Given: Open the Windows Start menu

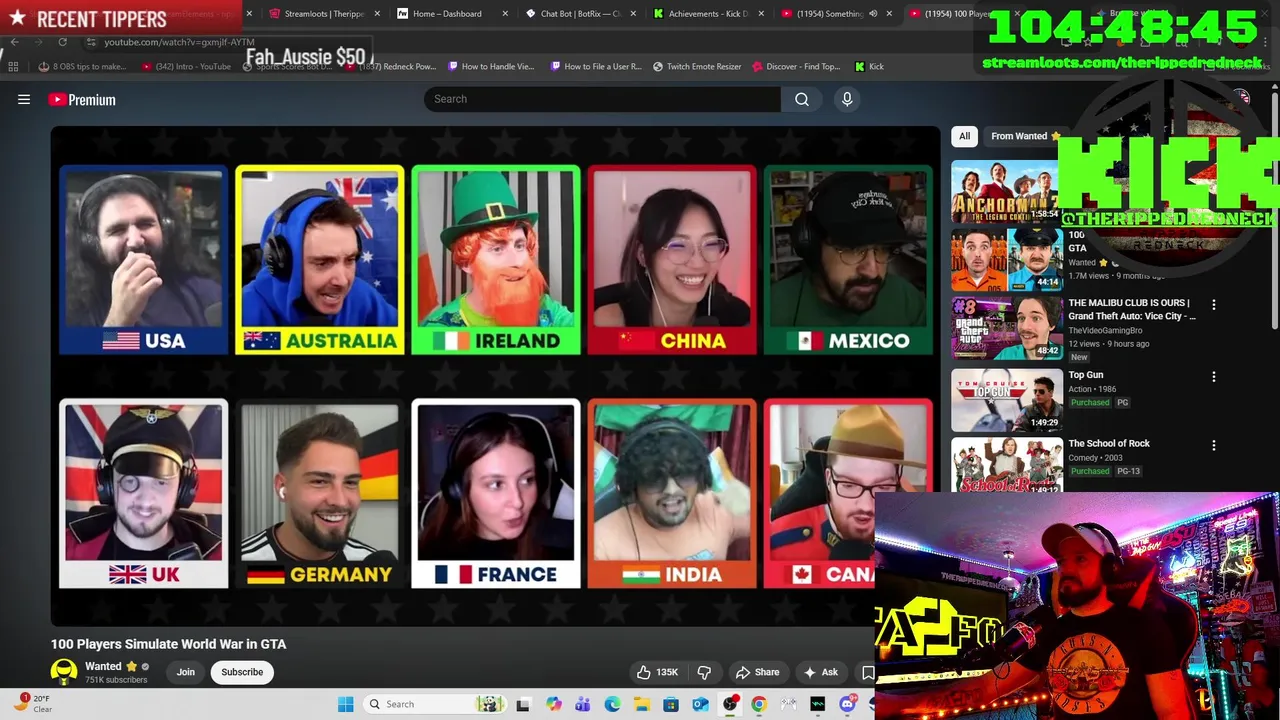Looking at the screenshot, I should coord(345,704).
